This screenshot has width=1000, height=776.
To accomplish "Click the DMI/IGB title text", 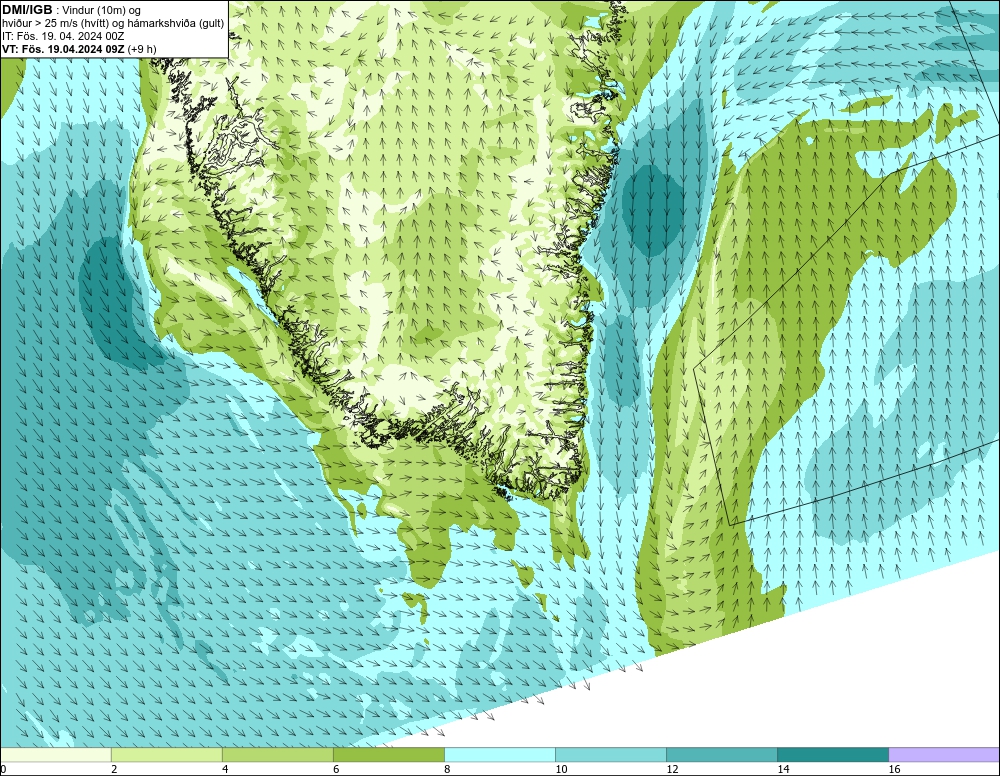I will (27, 10).
